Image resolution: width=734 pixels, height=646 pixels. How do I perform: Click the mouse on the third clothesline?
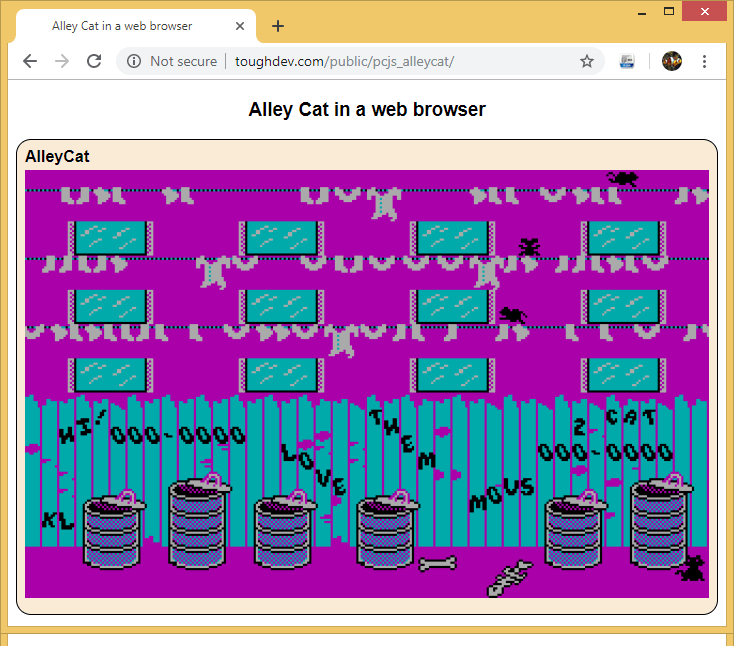click(x=513, y=315)
